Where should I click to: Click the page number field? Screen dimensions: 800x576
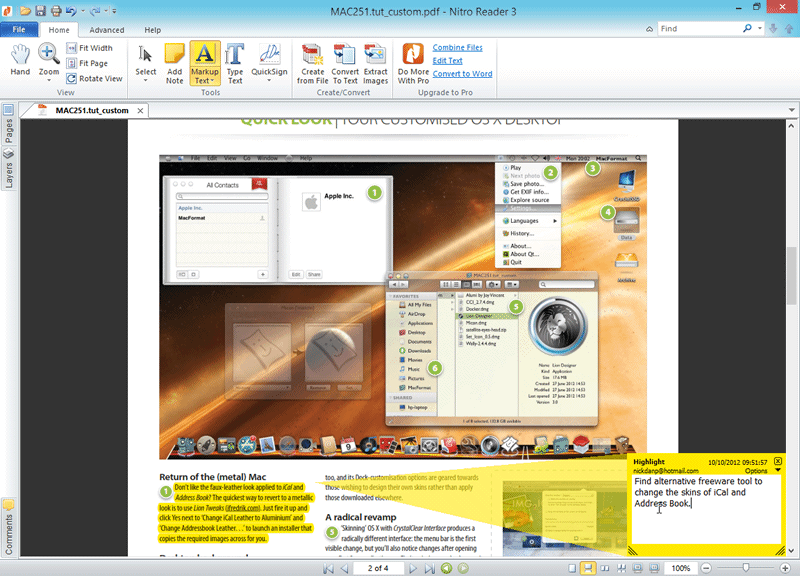click(x=378, y=568)
